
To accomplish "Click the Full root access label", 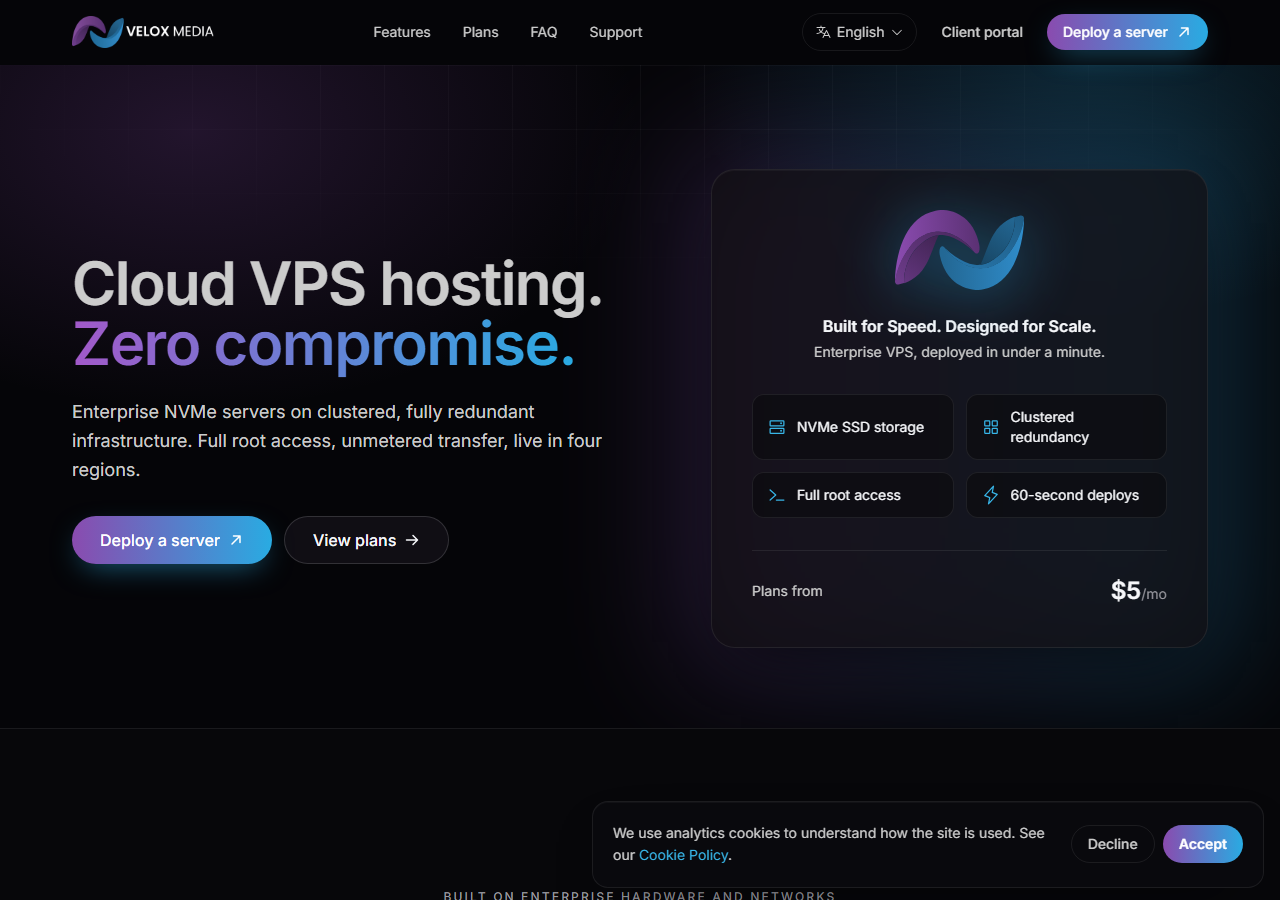I will (x=849, y=495).
